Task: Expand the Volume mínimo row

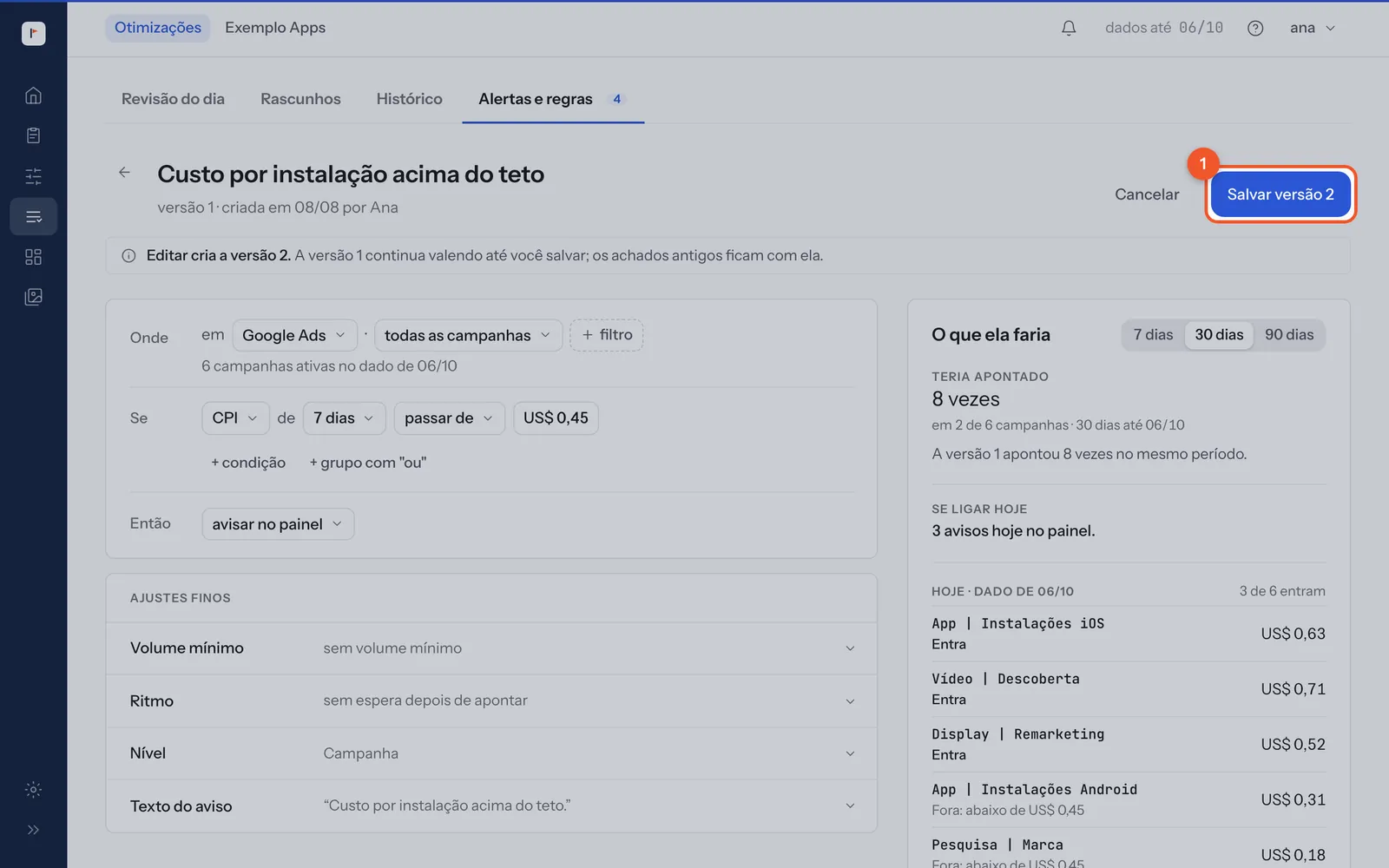Action: coord(491,648)
